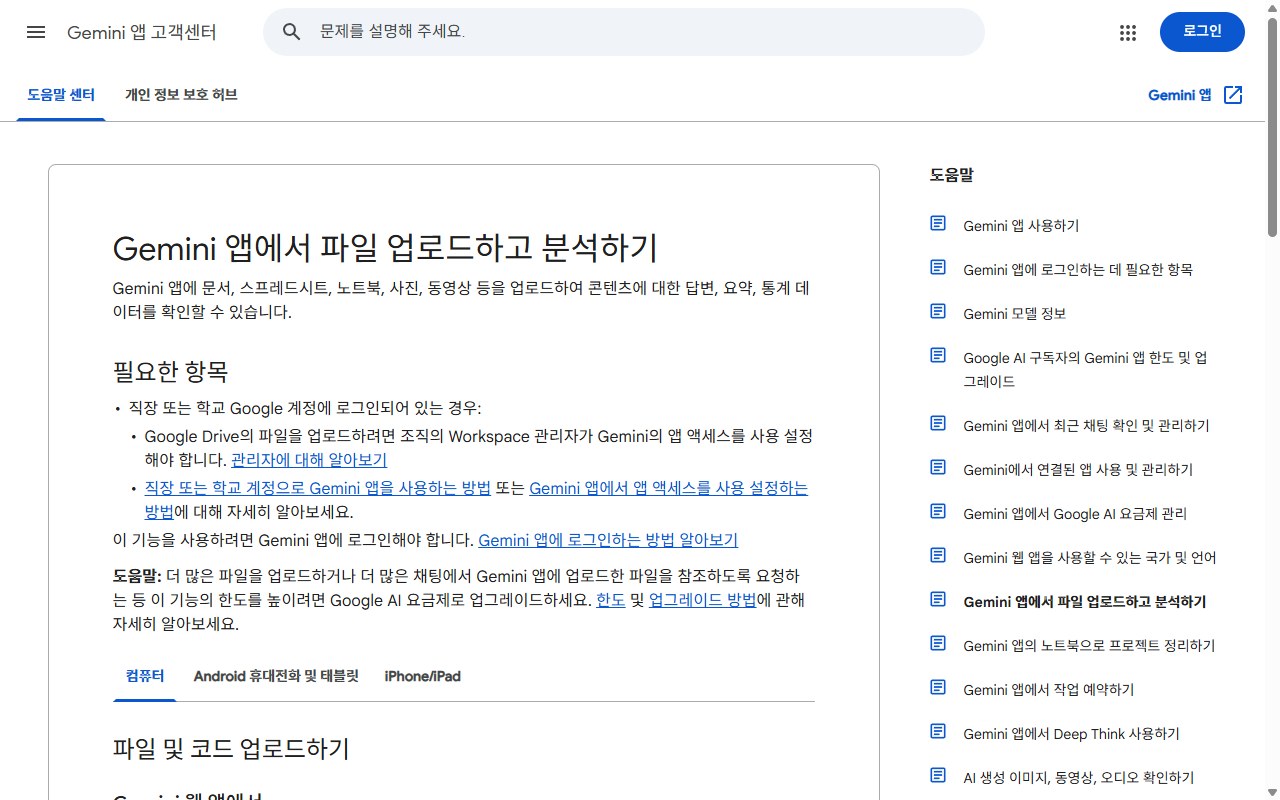This screenshot has width=1280, height=800.
Task: Click the article icon beside Gemini 앱 사용하기
Action: tap(938, 224)
